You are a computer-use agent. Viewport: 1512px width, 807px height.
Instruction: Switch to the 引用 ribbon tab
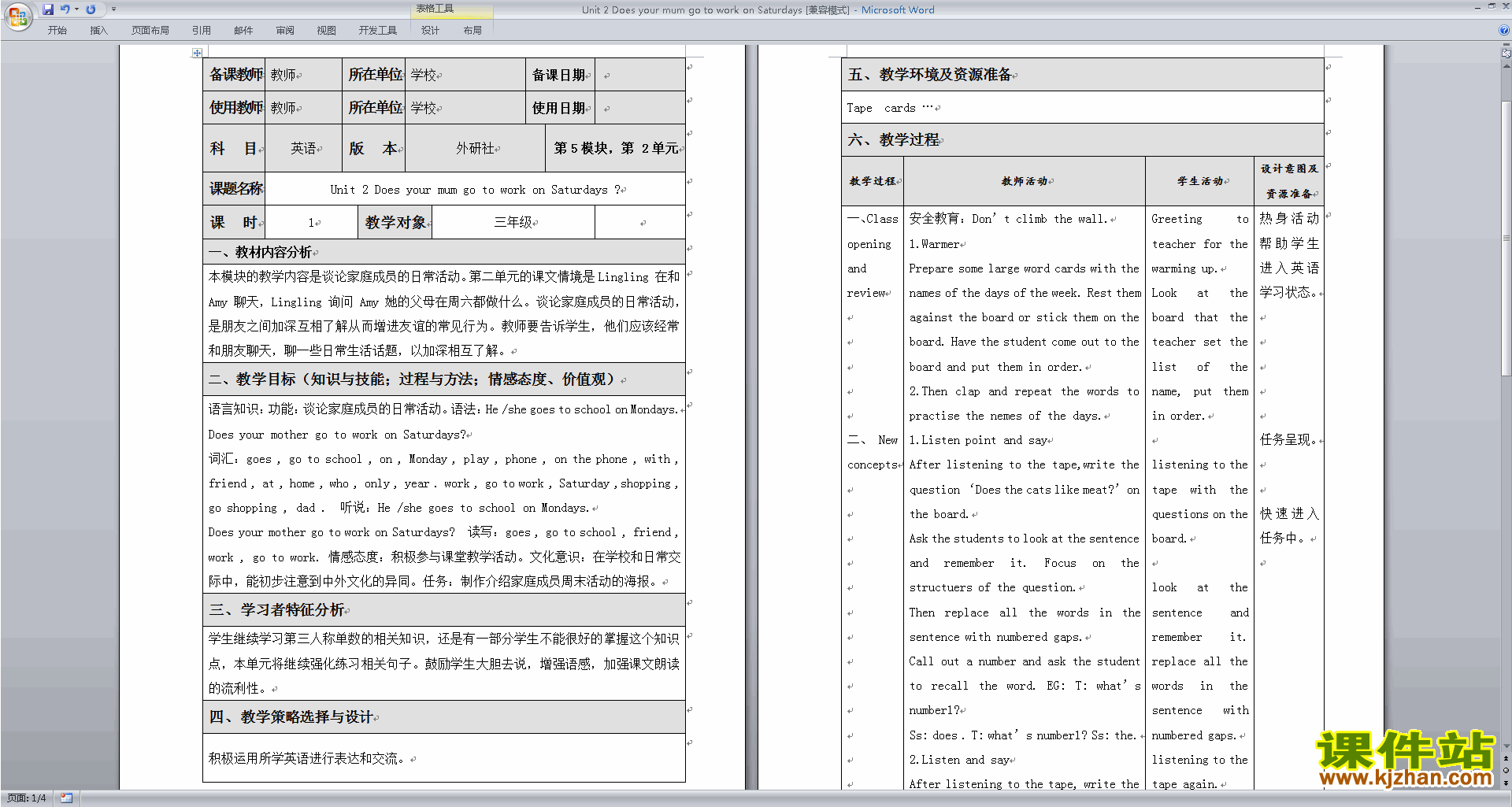point(201,30)
